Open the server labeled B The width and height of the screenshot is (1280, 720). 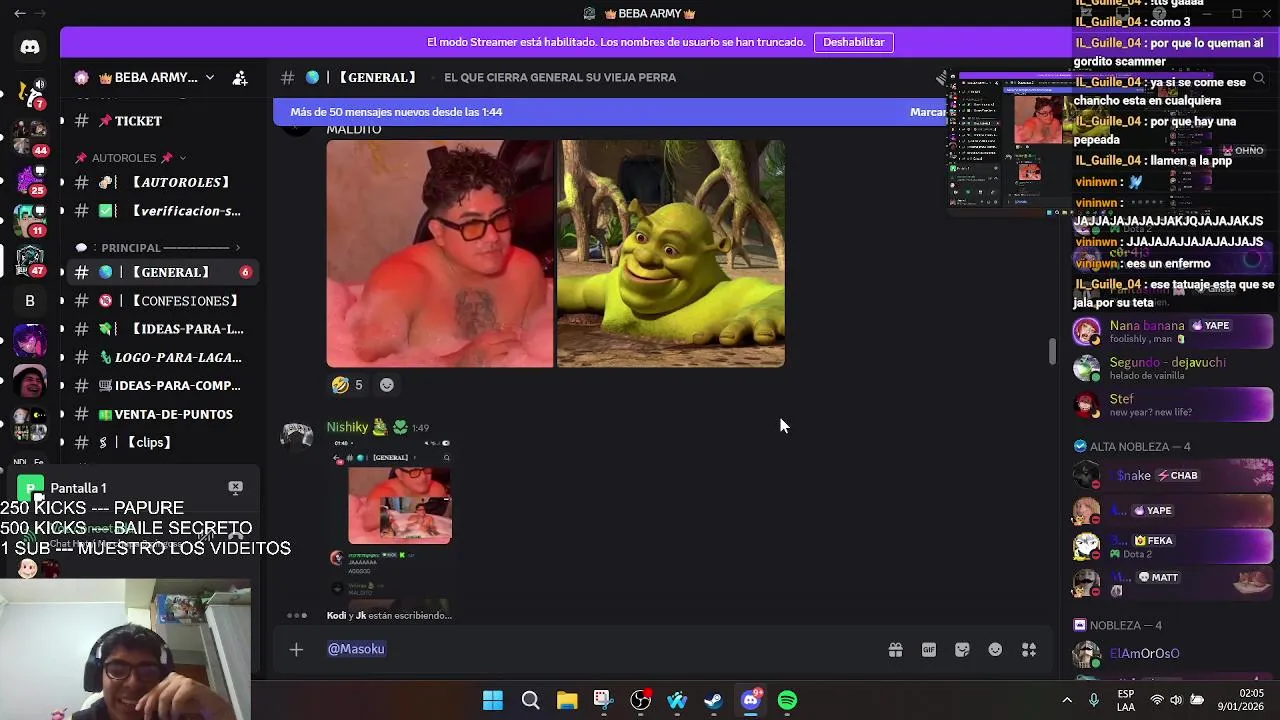(x=30, y=300)
